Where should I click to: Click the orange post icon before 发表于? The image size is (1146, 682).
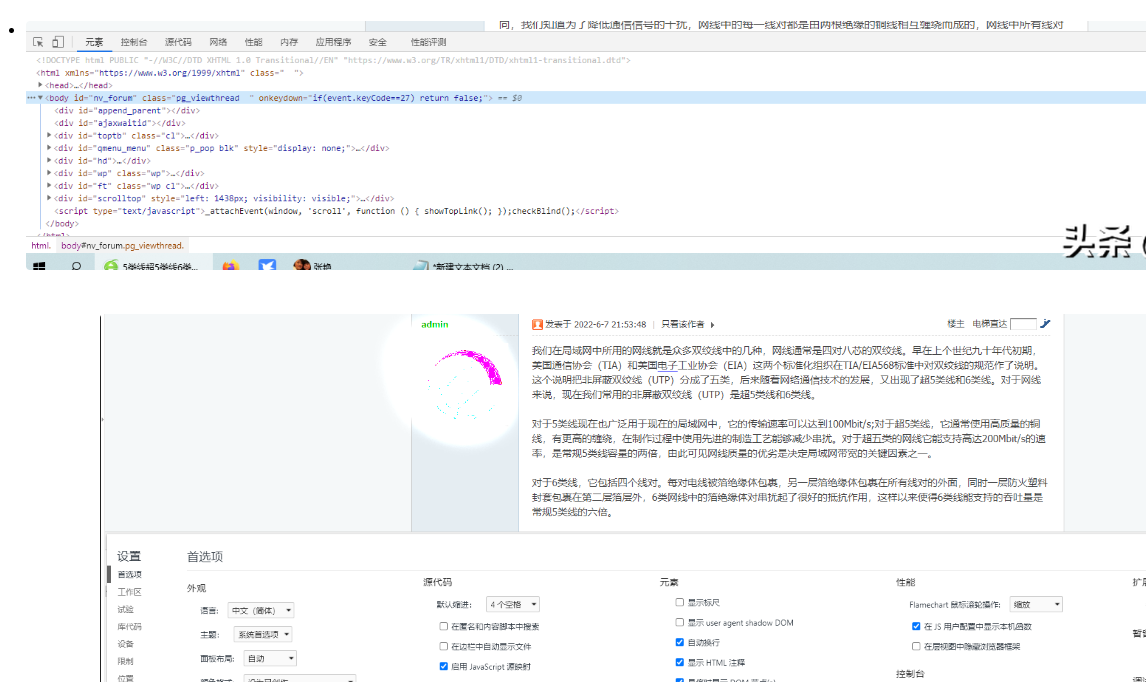537,325
